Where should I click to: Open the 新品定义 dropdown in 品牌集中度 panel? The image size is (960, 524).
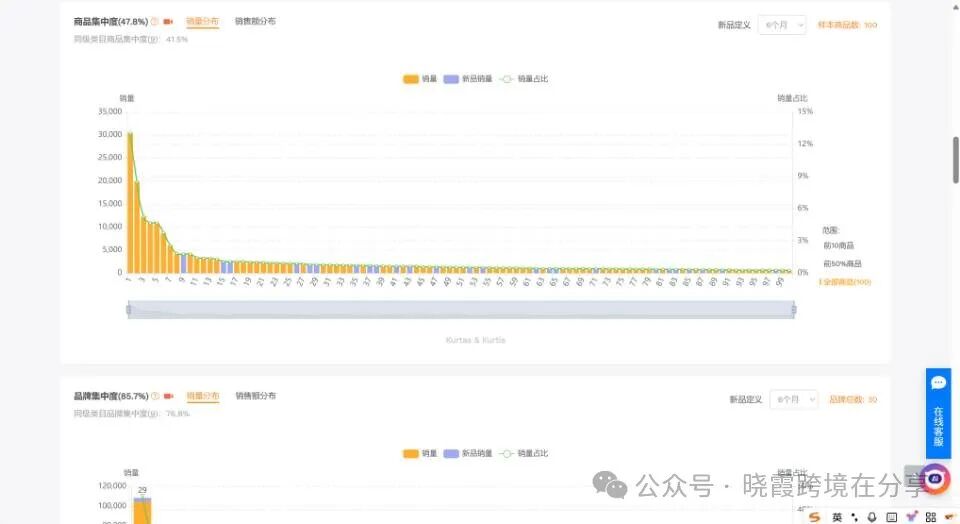point(793,400)
